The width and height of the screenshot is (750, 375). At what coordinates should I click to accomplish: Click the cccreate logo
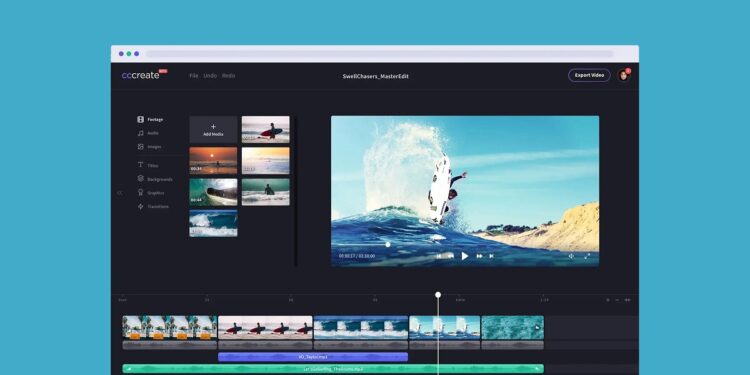pyautogui.click(x=141, y=75)
